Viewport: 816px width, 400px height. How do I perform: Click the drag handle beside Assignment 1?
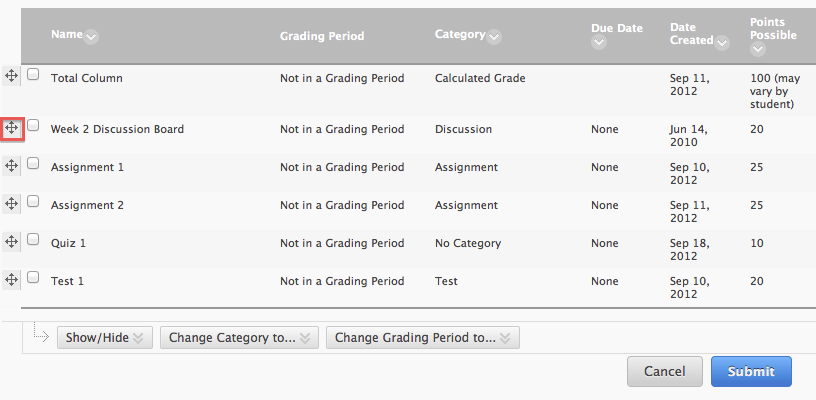click(x=11, y=167)
